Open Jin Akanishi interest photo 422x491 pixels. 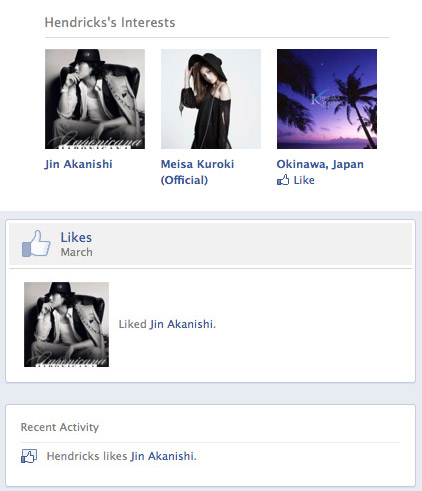pyautogui.click(x=95, y=99)
